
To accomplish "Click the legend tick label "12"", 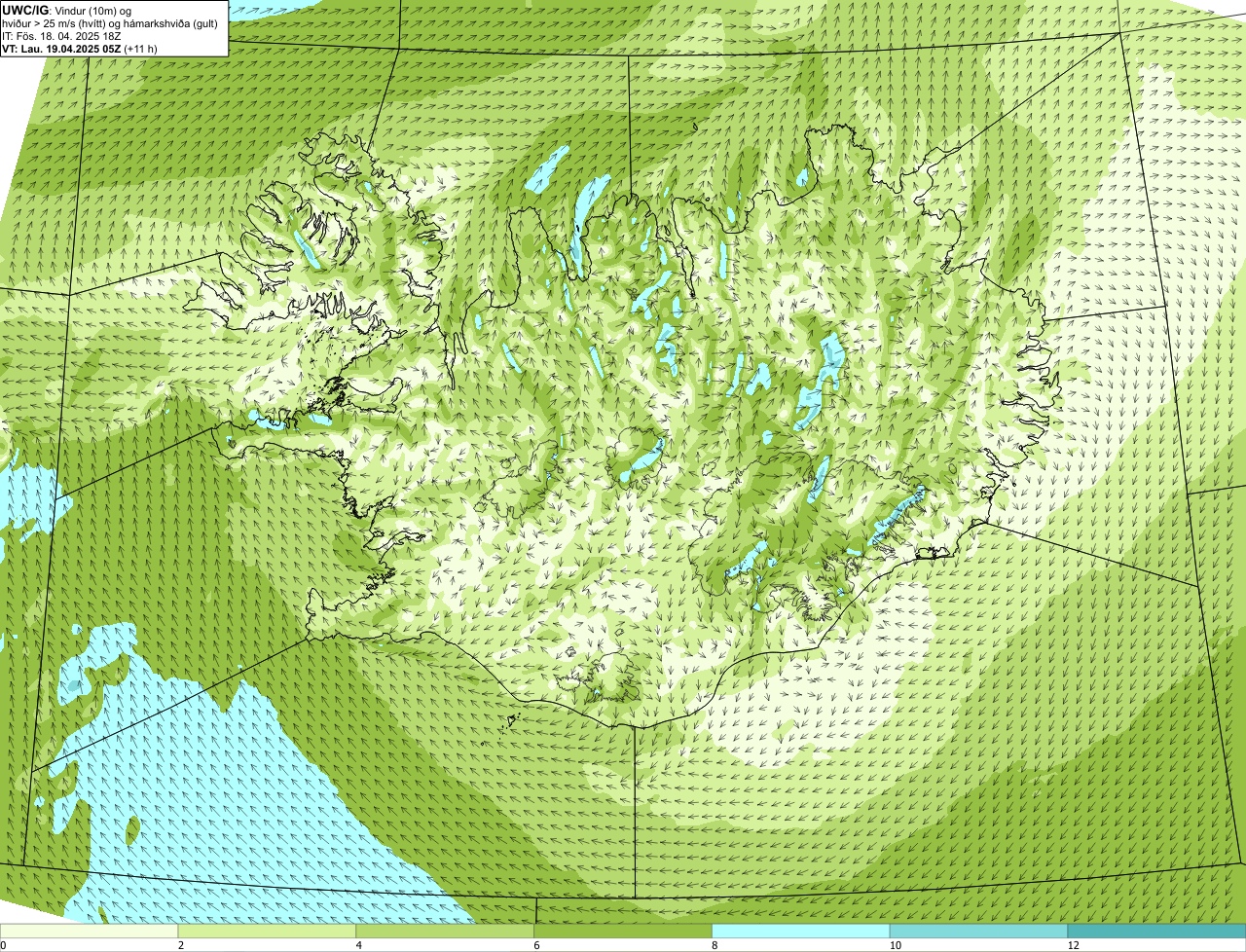I will pos(1073,945).
